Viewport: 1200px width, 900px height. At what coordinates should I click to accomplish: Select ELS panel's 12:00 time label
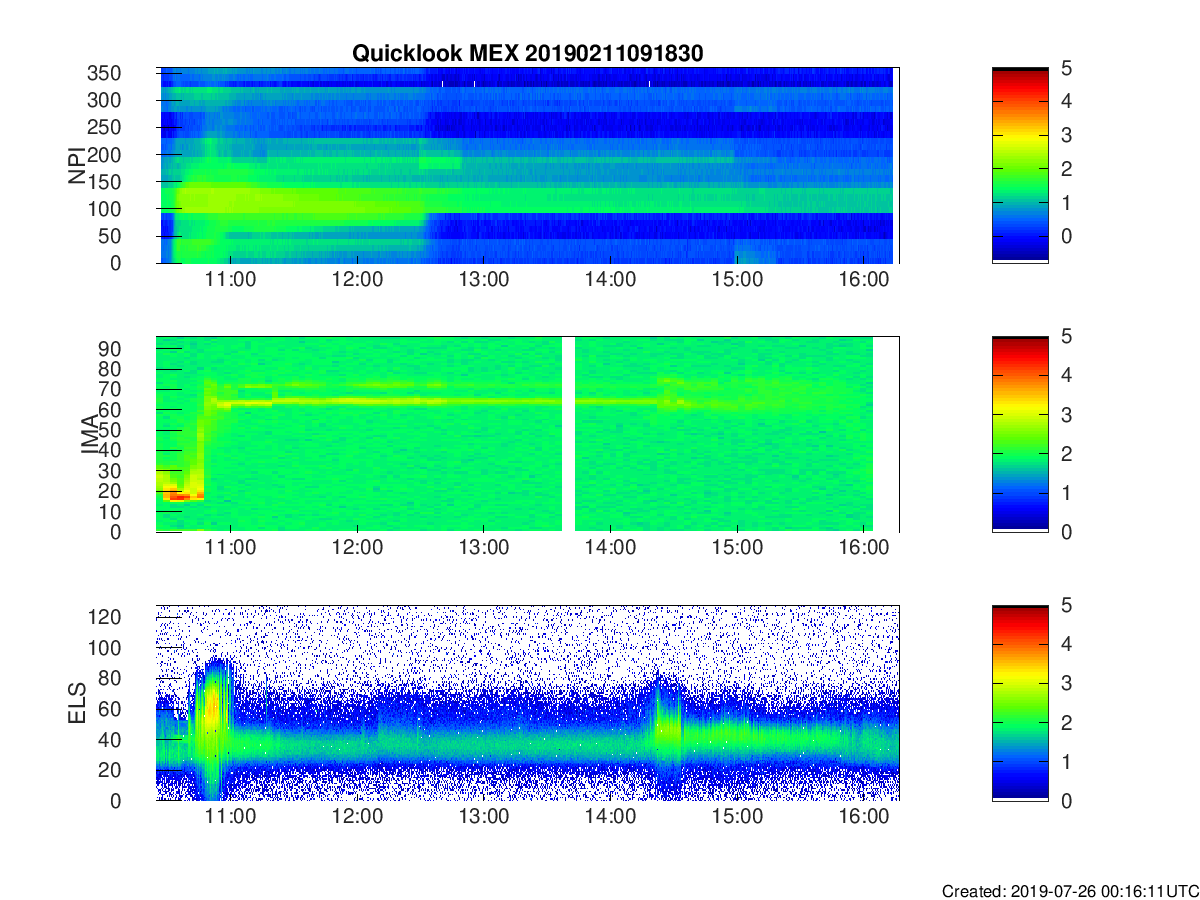357,817
